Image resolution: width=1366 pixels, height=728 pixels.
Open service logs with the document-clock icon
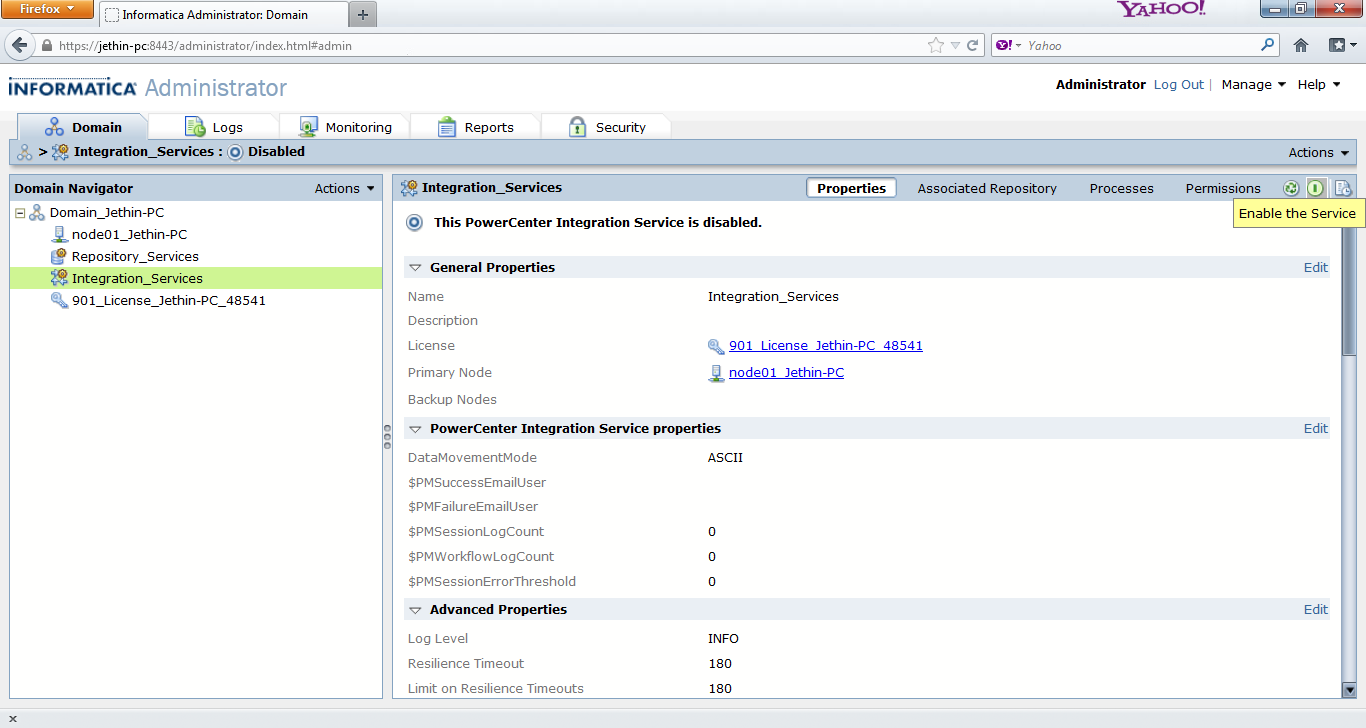[x=1344, y=187]
